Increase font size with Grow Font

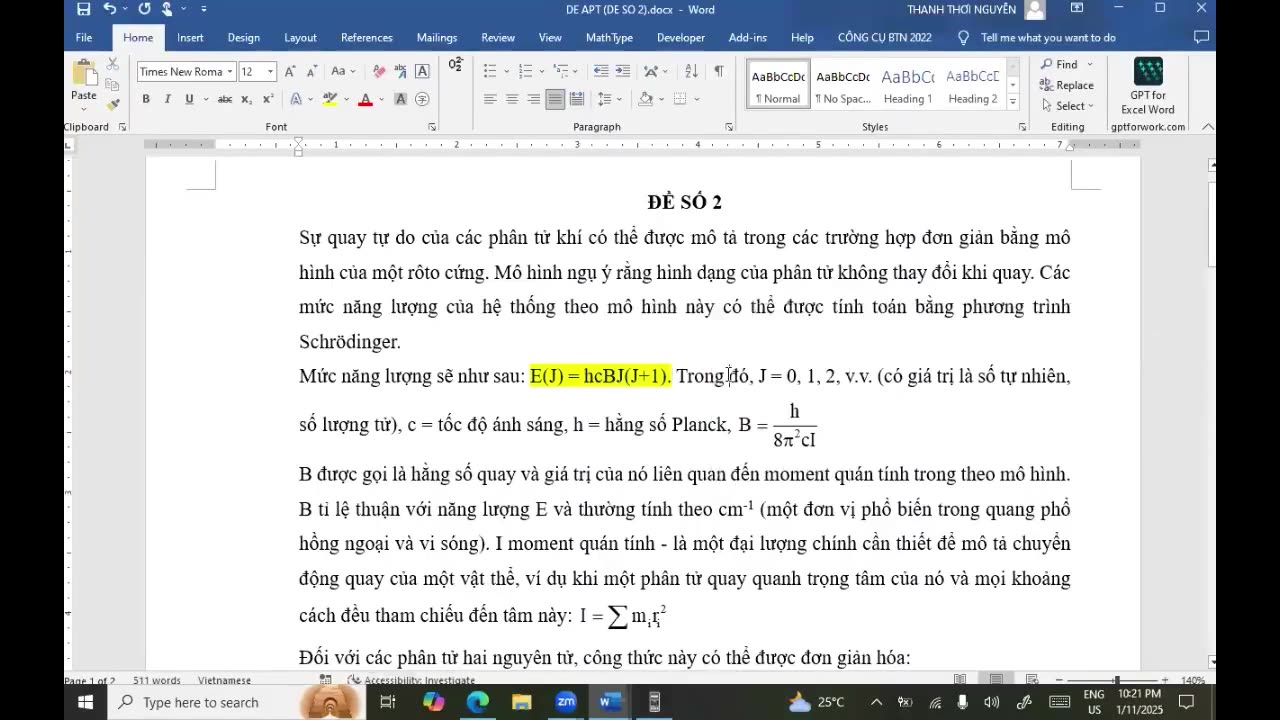pyautogui.click(x=290, y=72)
